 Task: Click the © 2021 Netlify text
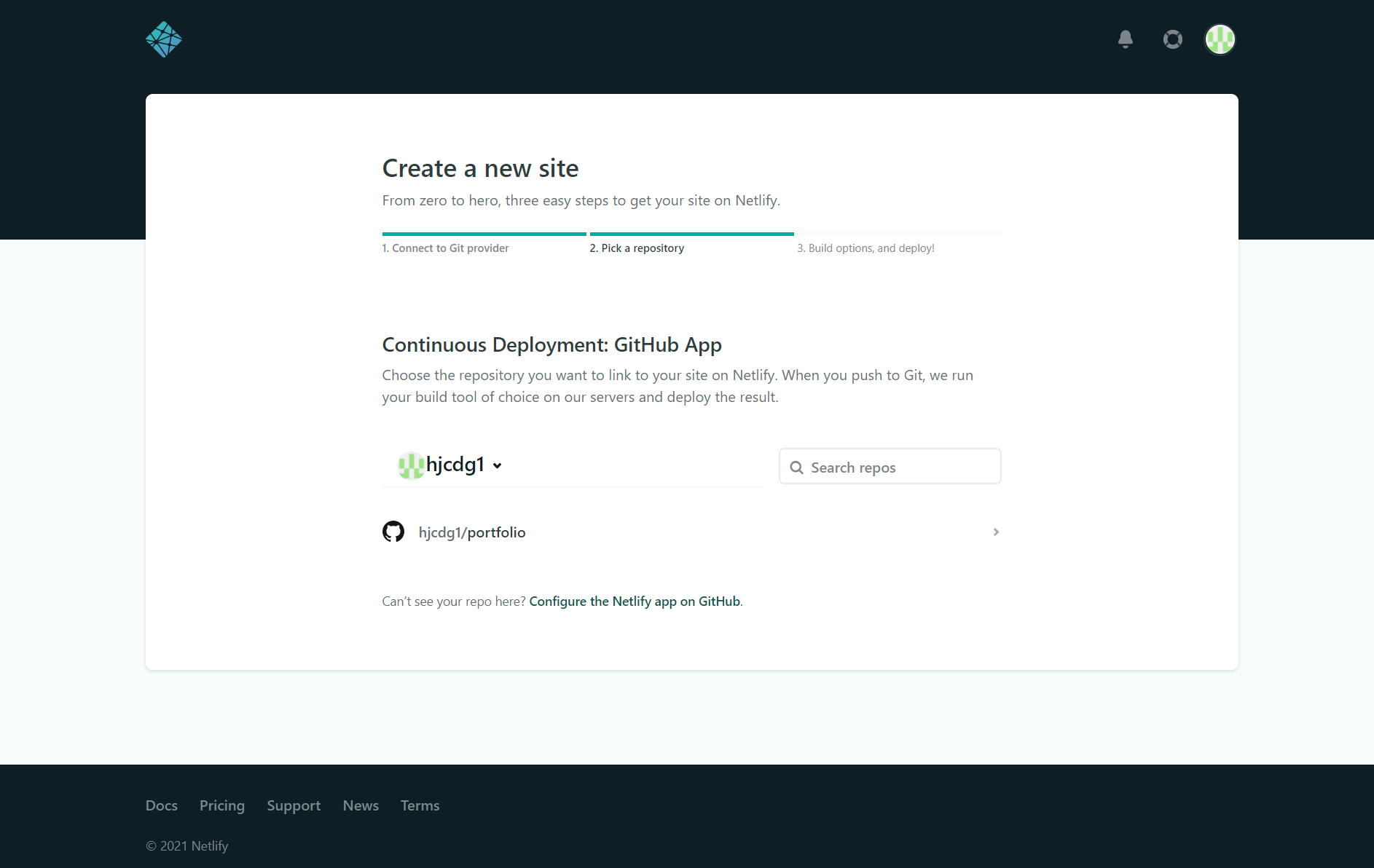187,846
